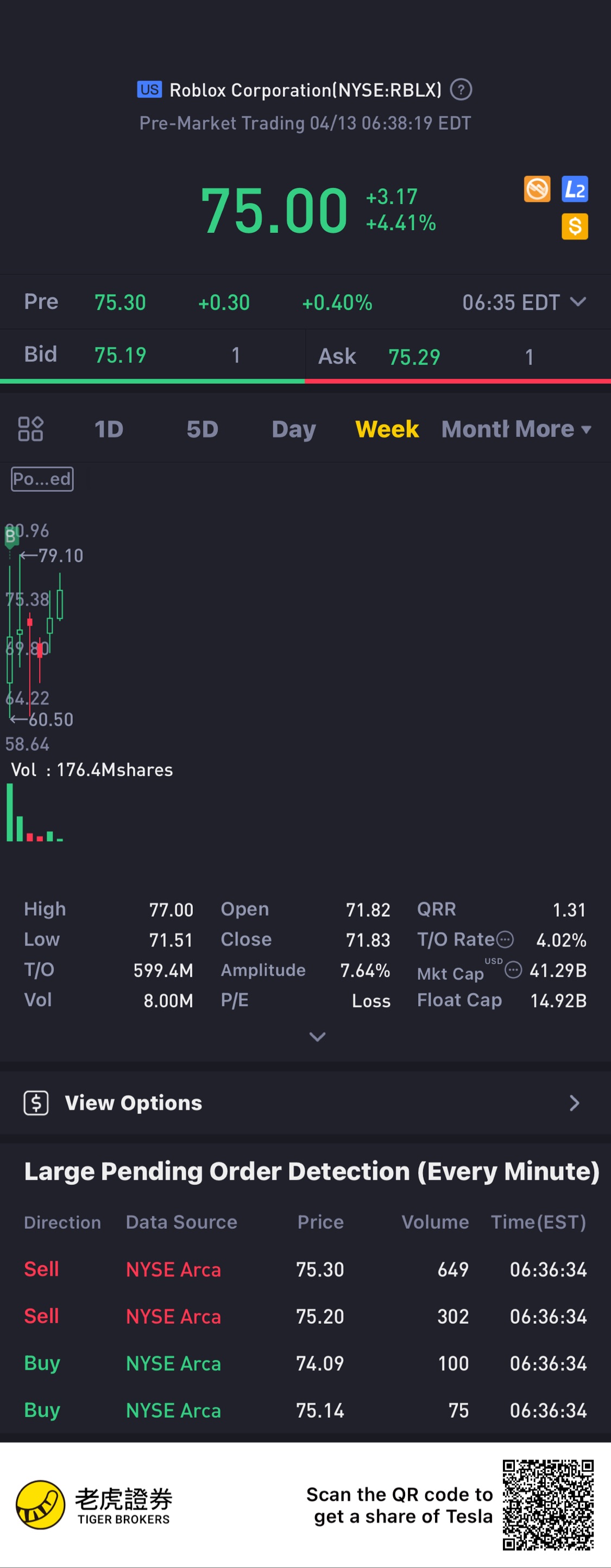
Task: Tap the Tesla share QR code
Action: point(547,1504)
